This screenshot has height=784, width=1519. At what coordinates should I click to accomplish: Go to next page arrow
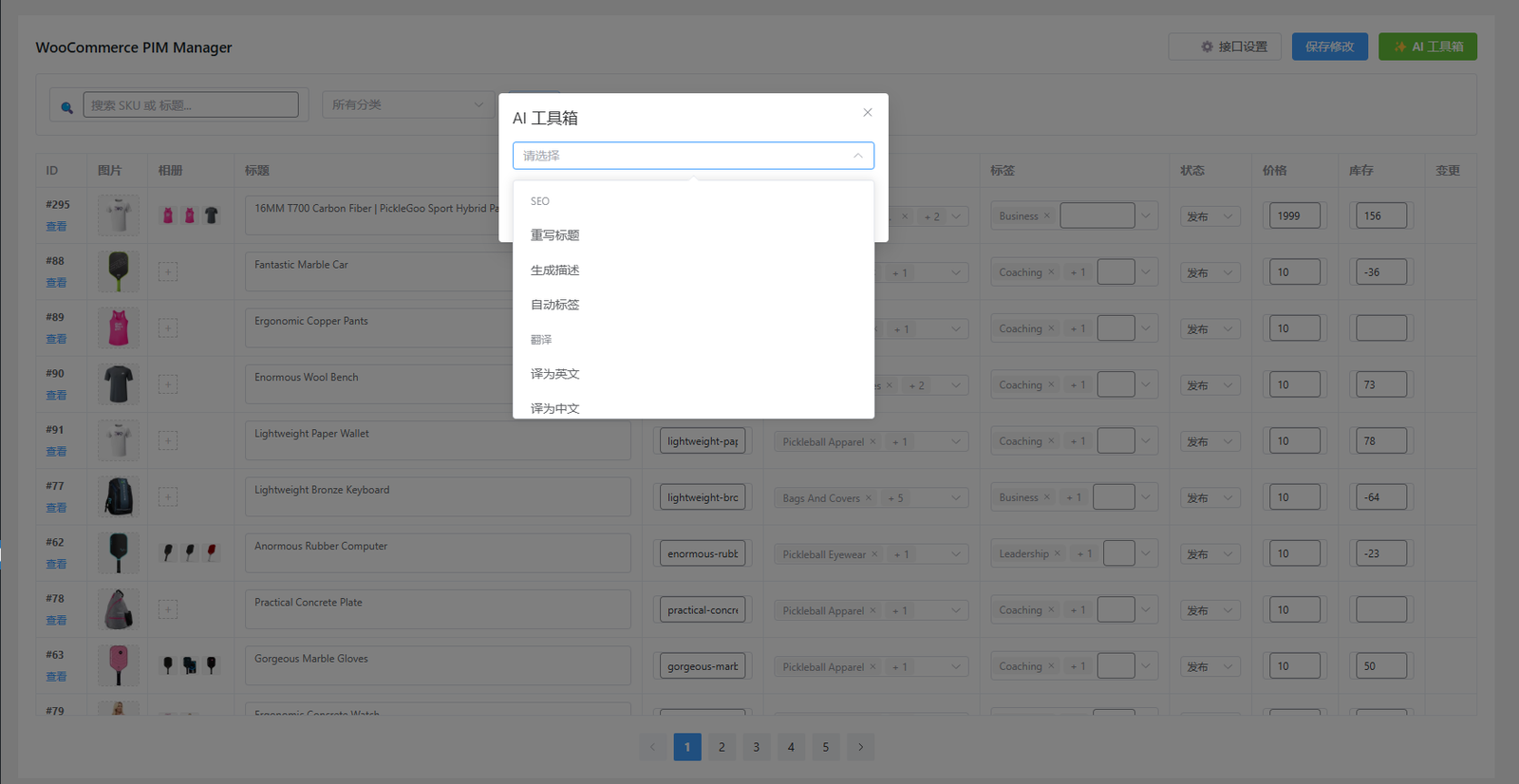pos(860,747)
